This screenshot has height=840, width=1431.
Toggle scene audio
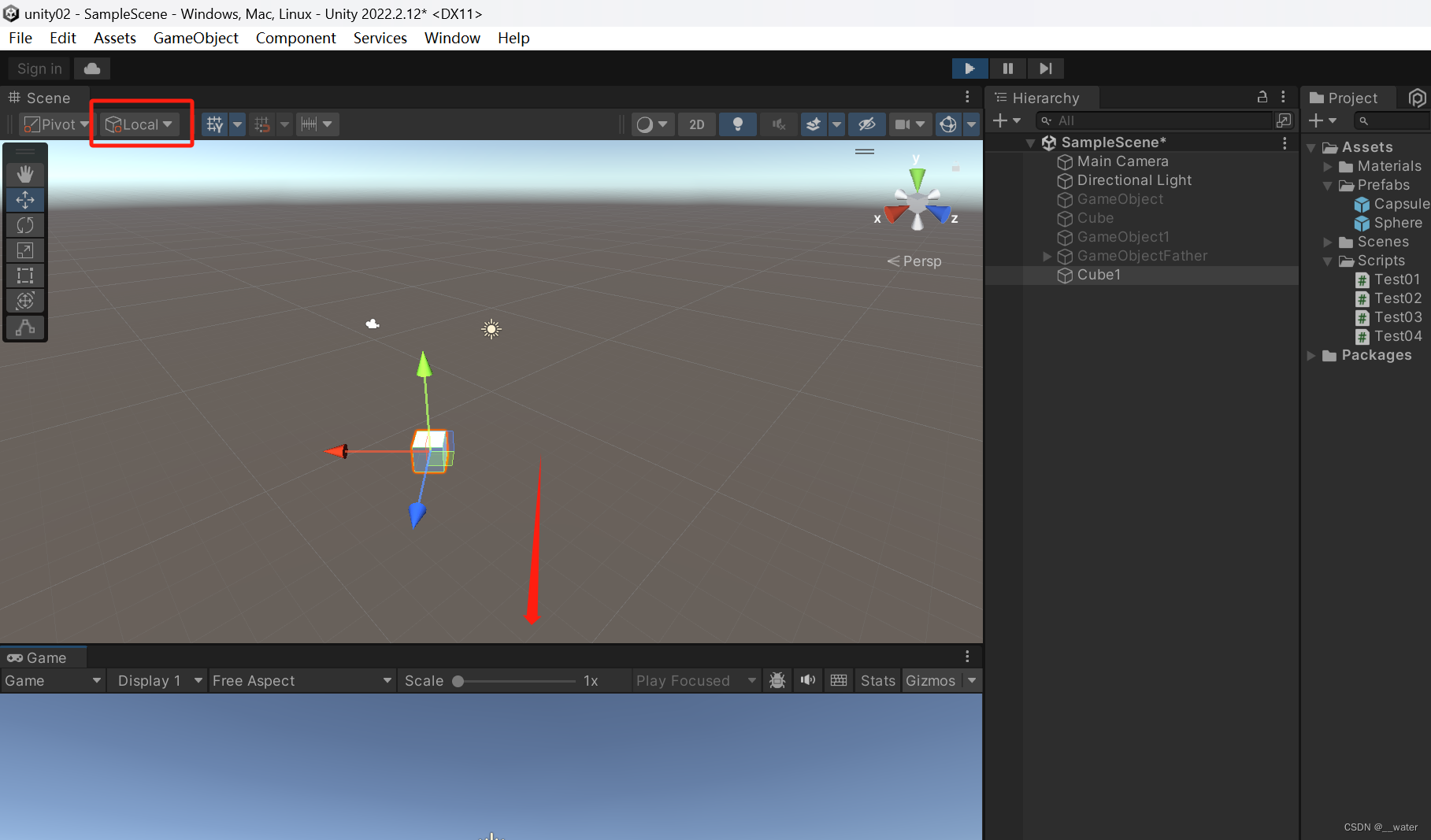779,124
